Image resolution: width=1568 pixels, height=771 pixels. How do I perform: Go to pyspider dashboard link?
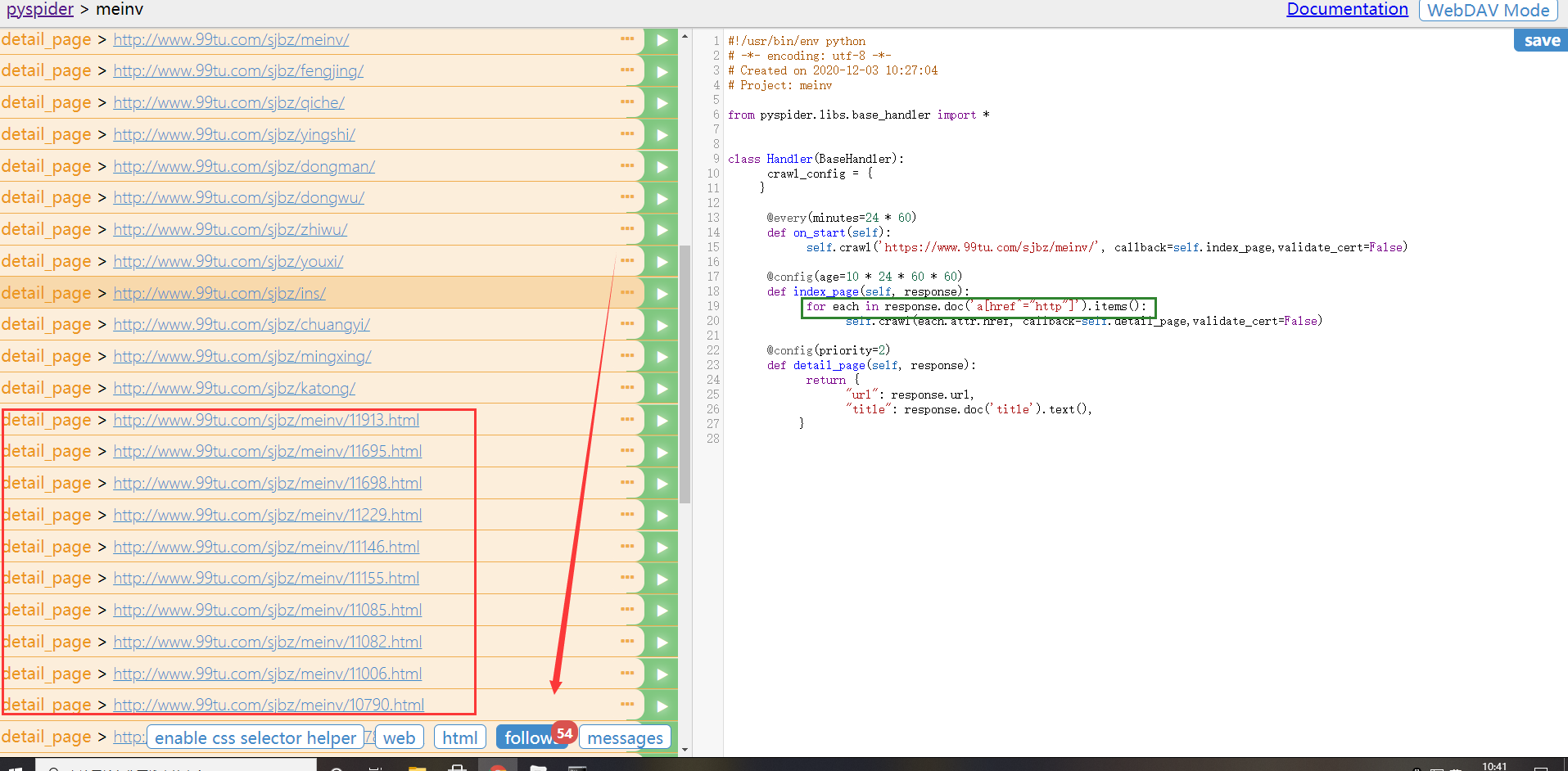[40, 9]
